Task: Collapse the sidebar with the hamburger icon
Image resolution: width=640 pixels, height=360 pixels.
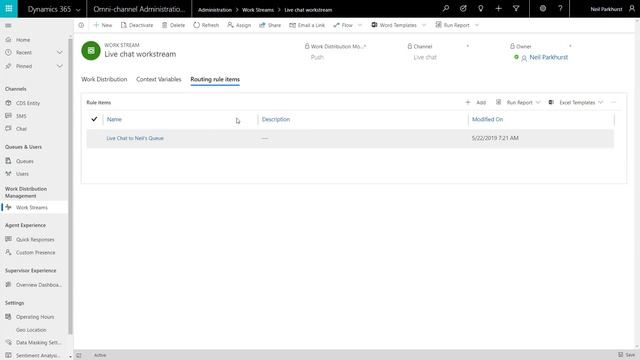Action: tap(8, 26)
